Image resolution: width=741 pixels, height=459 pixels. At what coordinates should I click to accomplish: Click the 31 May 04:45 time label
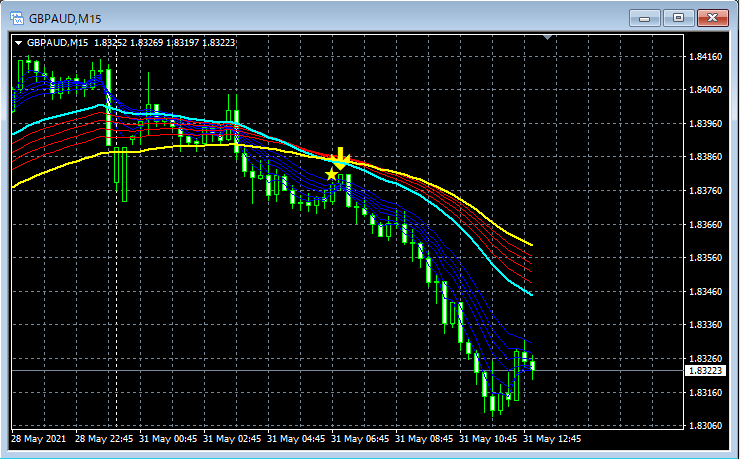click(296, 439)
